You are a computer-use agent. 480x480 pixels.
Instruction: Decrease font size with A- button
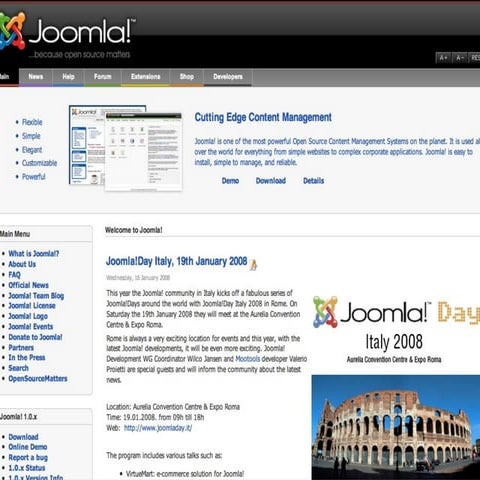(460, 58)
